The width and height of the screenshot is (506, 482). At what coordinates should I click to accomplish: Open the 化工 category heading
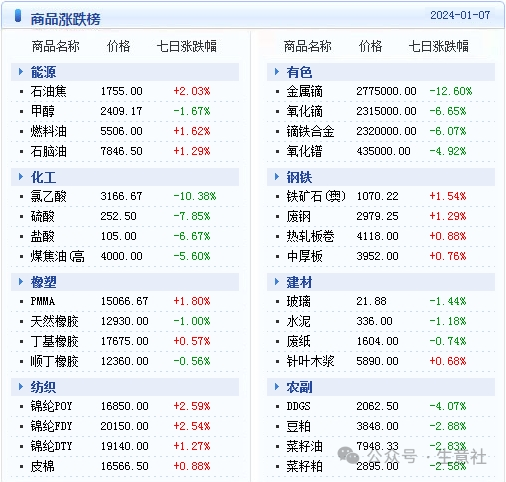43,177
